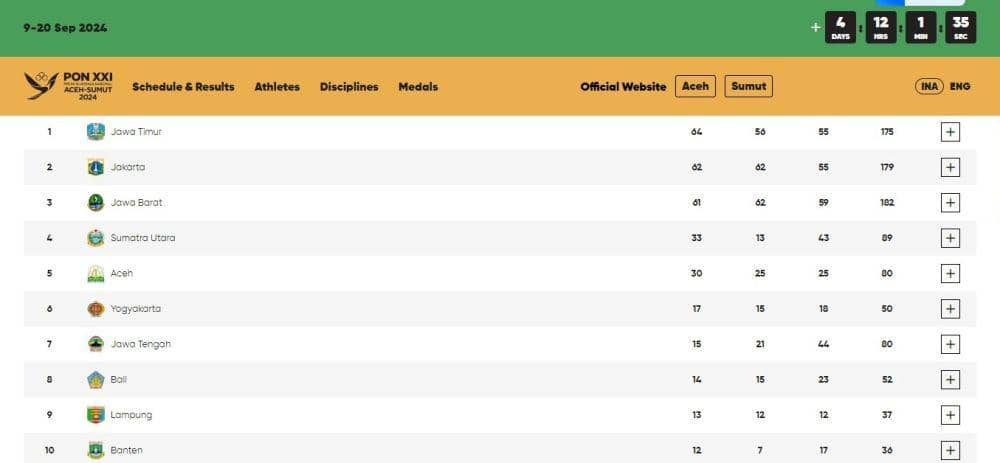The image size is (1000, 463).
Task: Click the Lampung province emblem
Action: point(96,415)
